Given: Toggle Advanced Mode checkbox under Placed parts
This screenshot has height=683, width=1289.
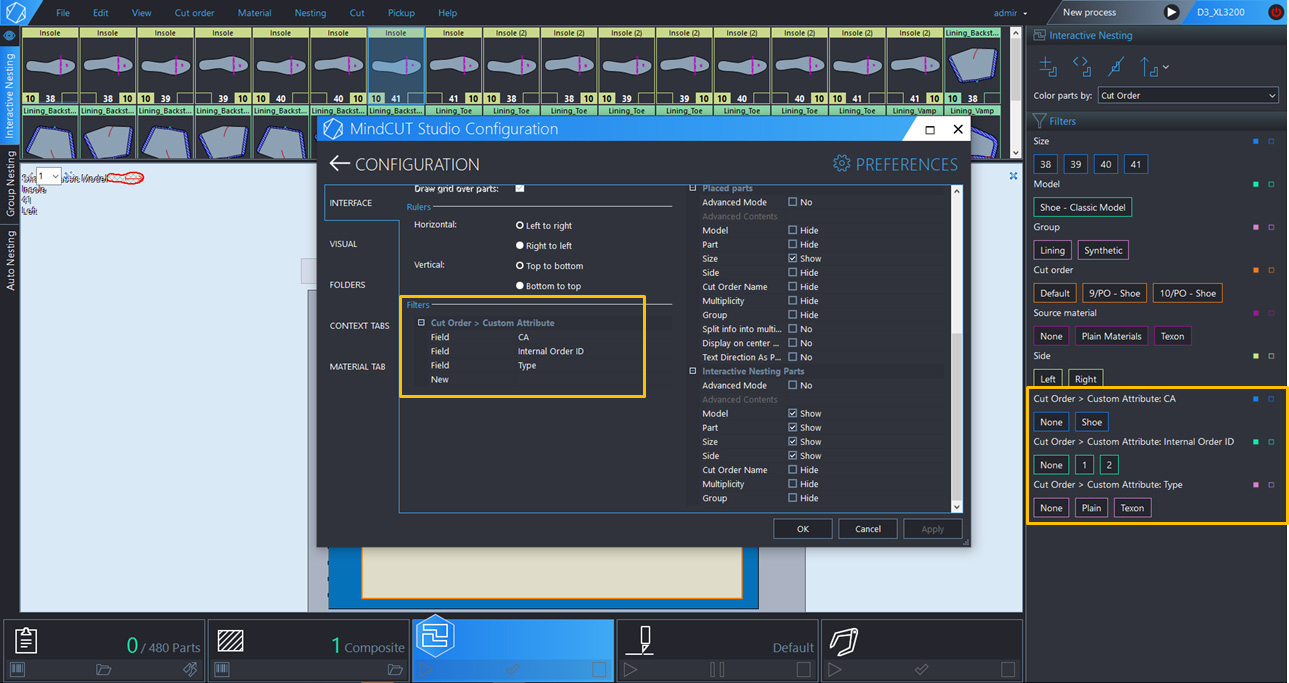Looking at the screenshot, I should 793,202.
